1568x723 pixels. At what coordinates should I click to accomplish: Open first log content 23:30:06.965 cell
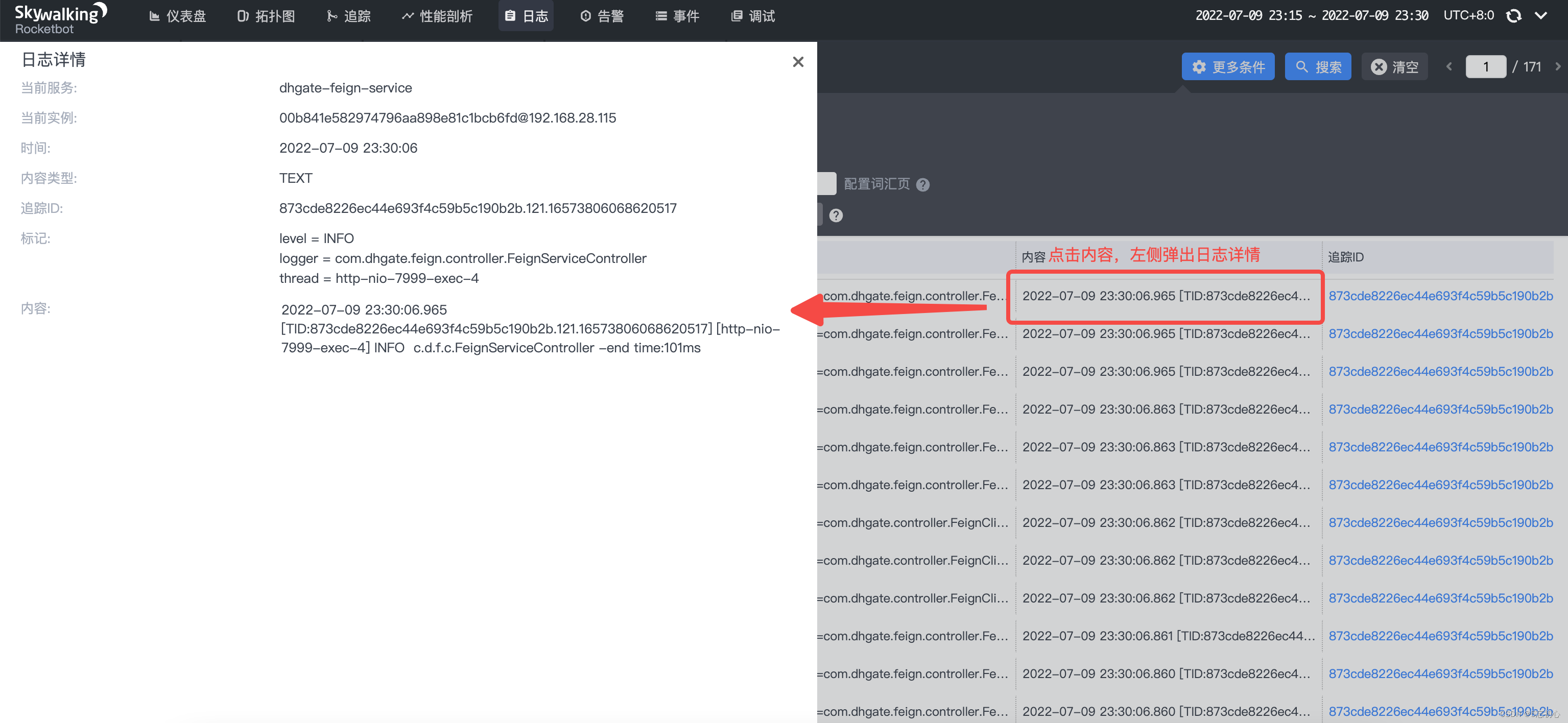point(1166,296)
